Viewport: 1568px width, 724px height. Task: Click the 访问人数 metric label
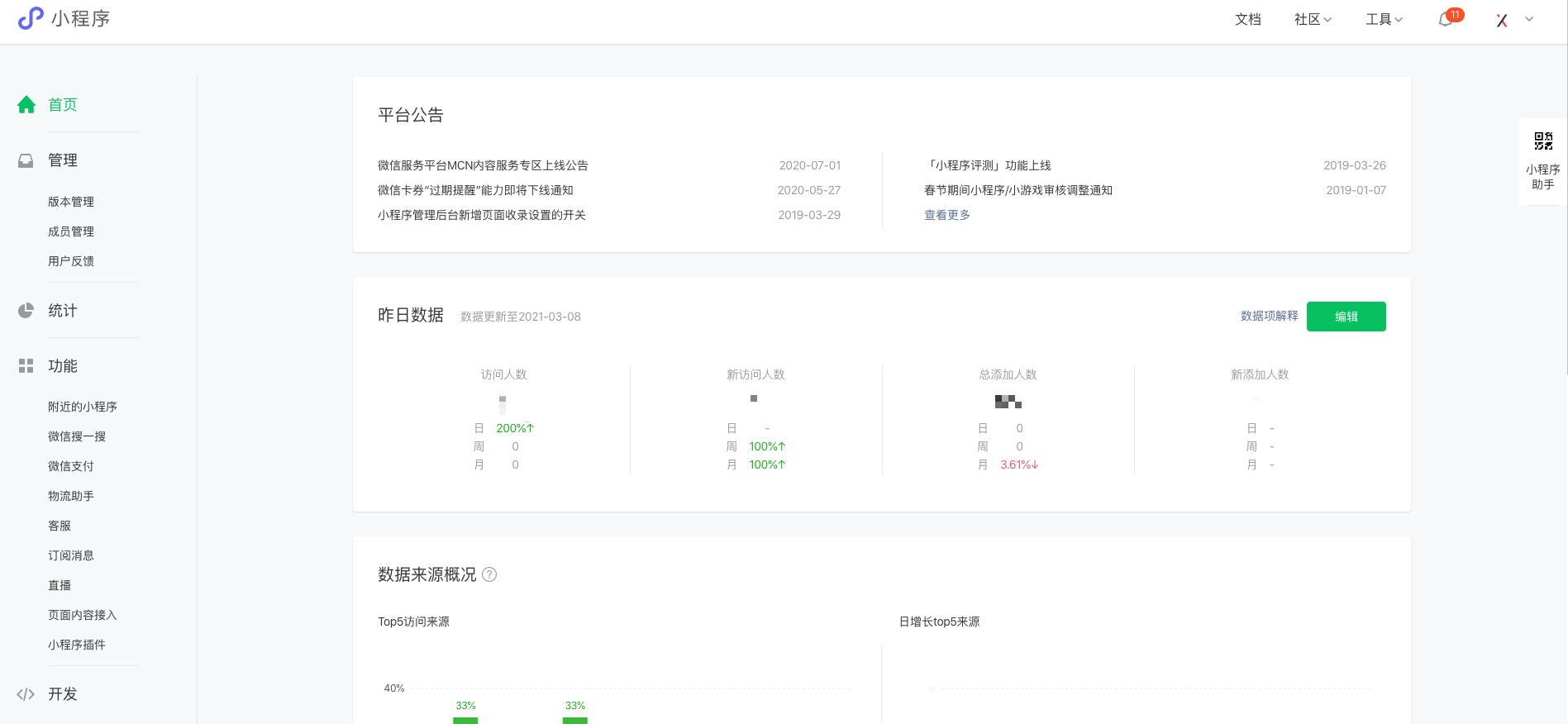pyautogui.click(x=504, y=374)
